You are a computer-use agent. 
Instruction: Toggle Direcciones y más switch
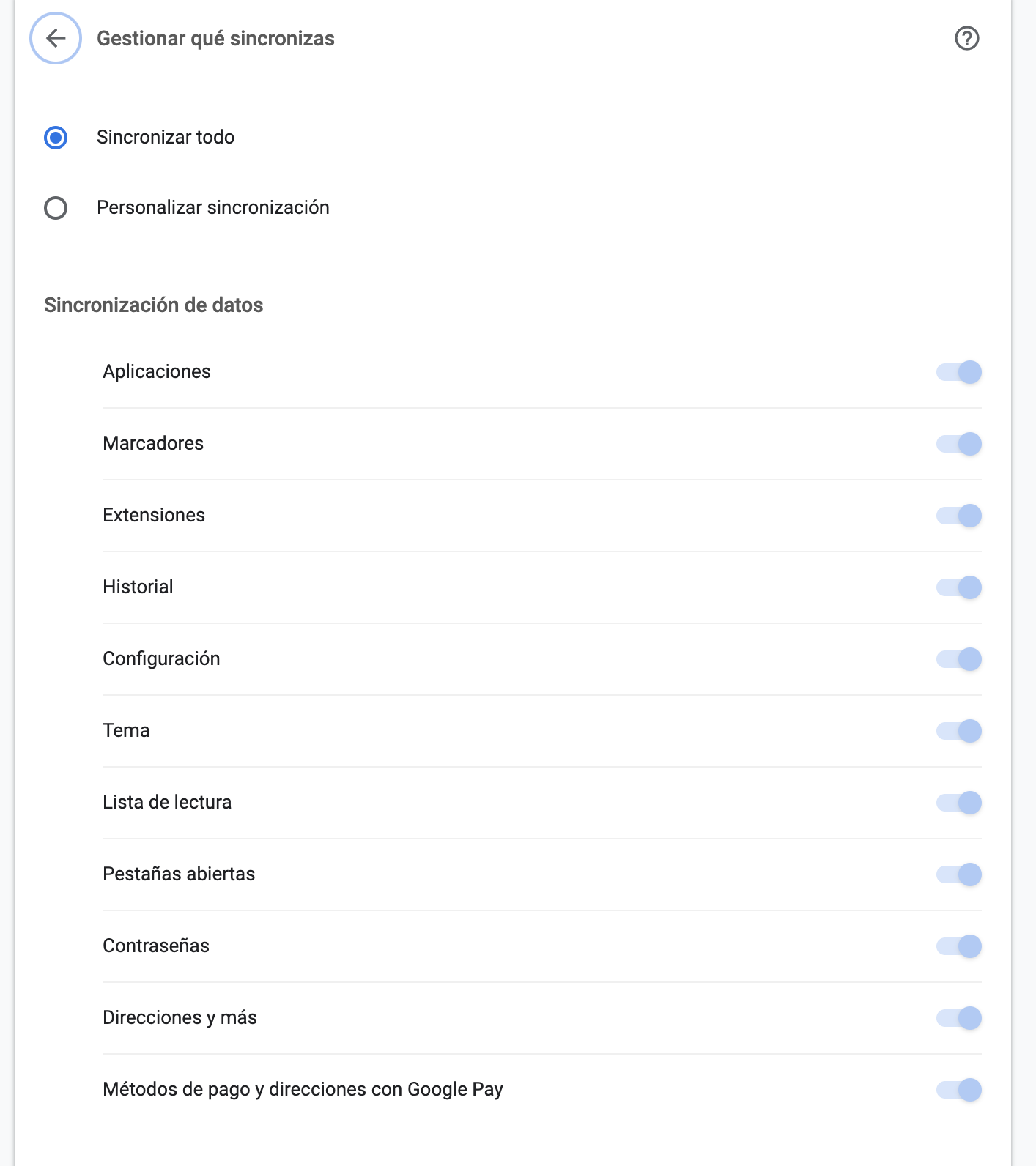959,1018
